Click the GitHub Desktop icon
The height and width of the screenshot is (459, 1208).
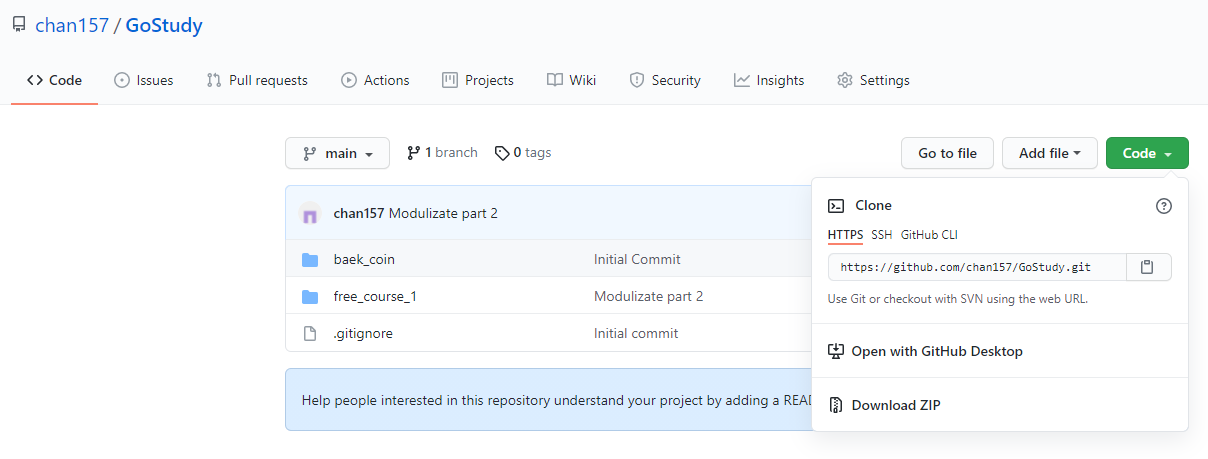pos(836,351)
